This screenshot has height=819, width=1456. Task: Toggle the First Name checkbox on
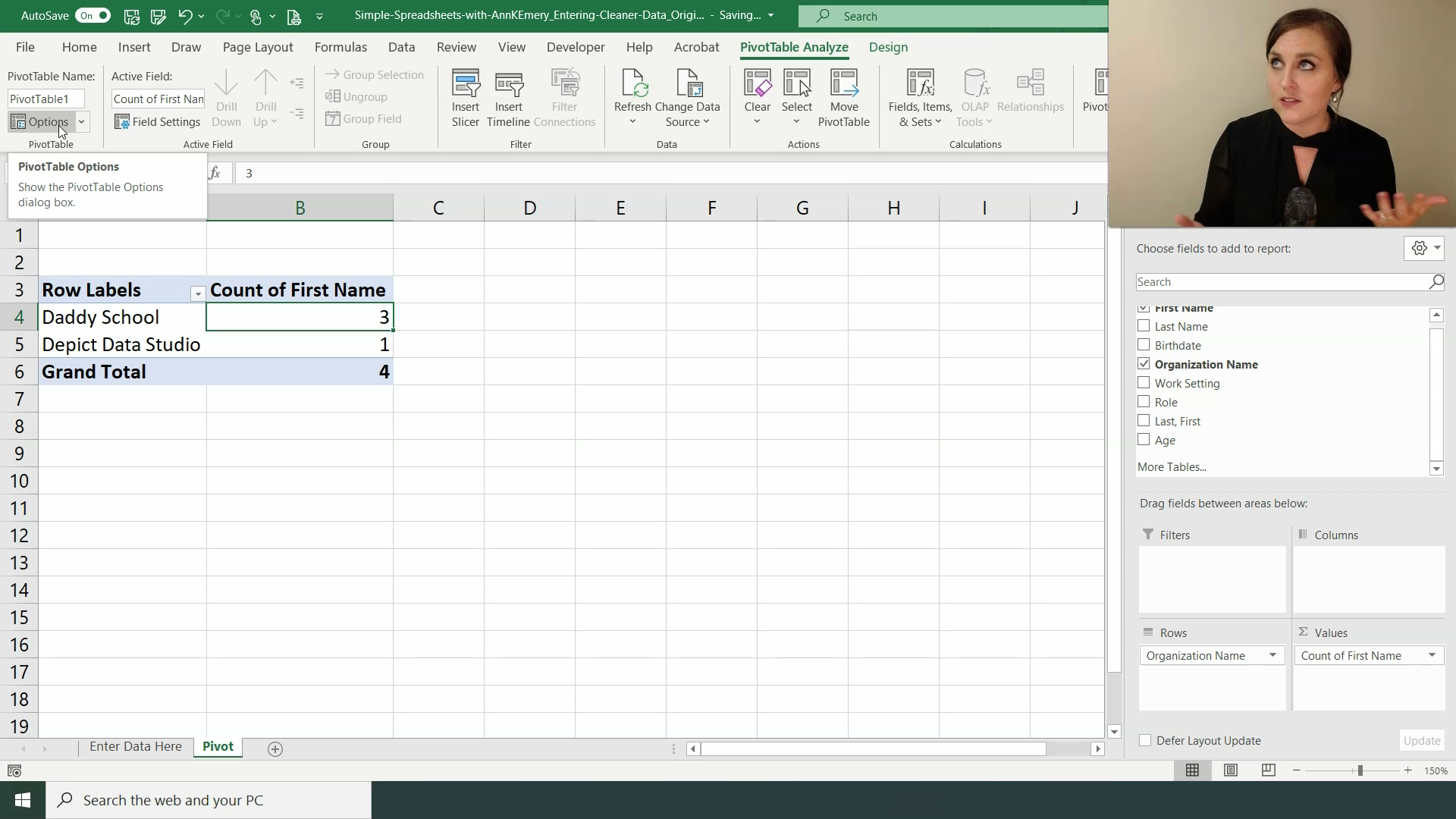pos(1143,307)
